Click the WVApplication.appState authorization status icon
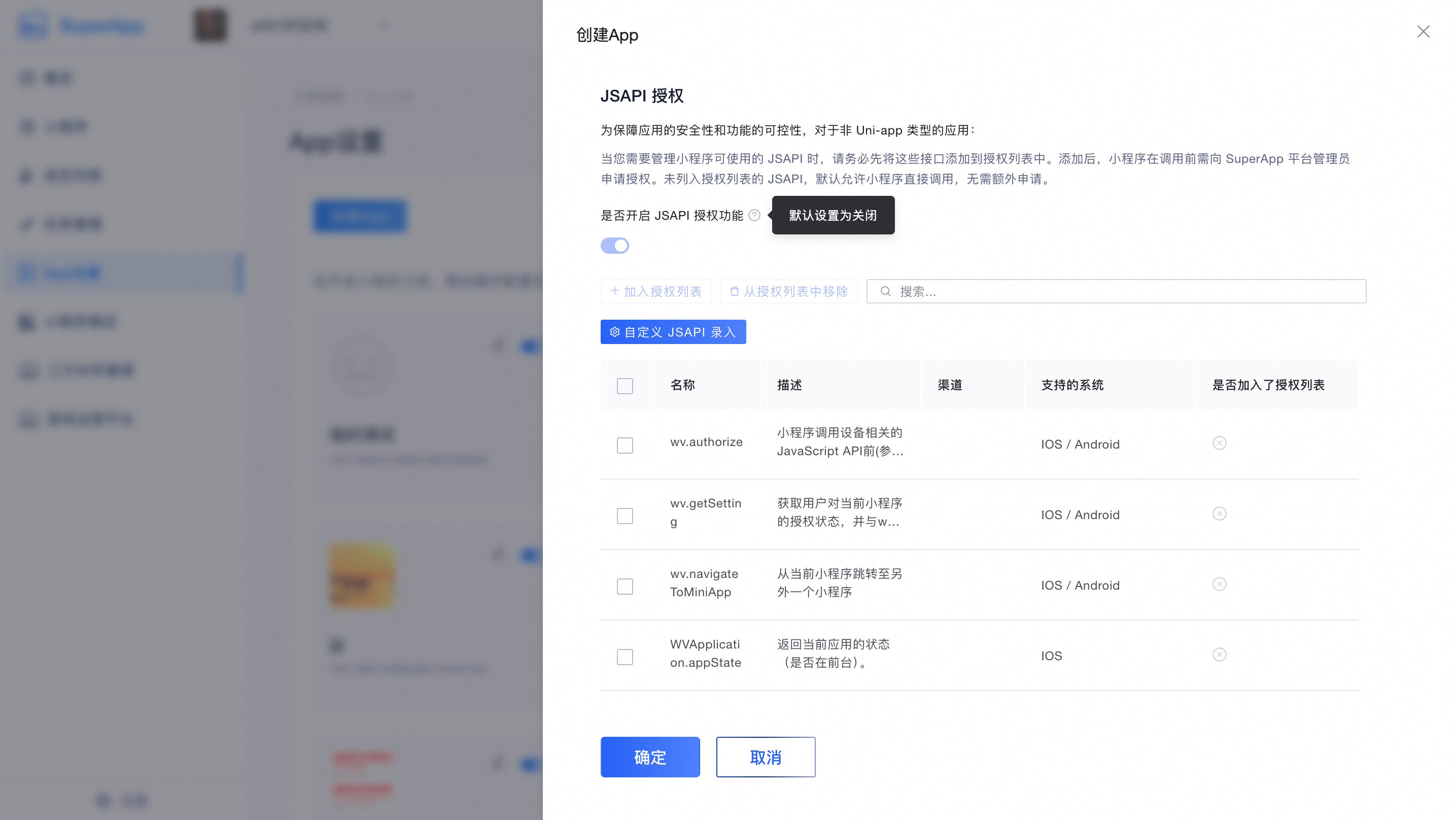The width and height of the screenshot is (1456, 820). [1219, 655]
